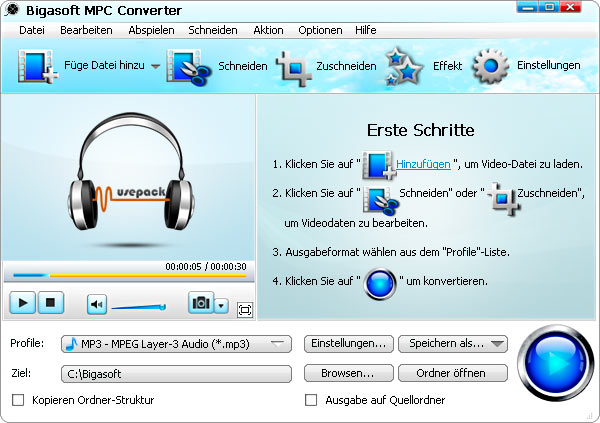Open the Aktion menu
The height and width of the screenshot is (423, 600).
tap(268, 30)
